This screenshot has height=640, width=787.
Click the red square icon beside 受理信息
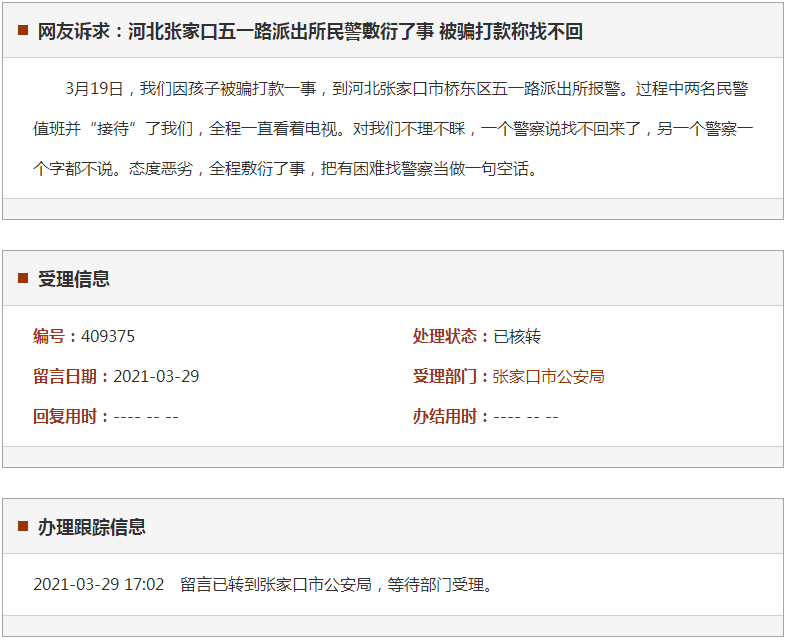coord(23,279)
